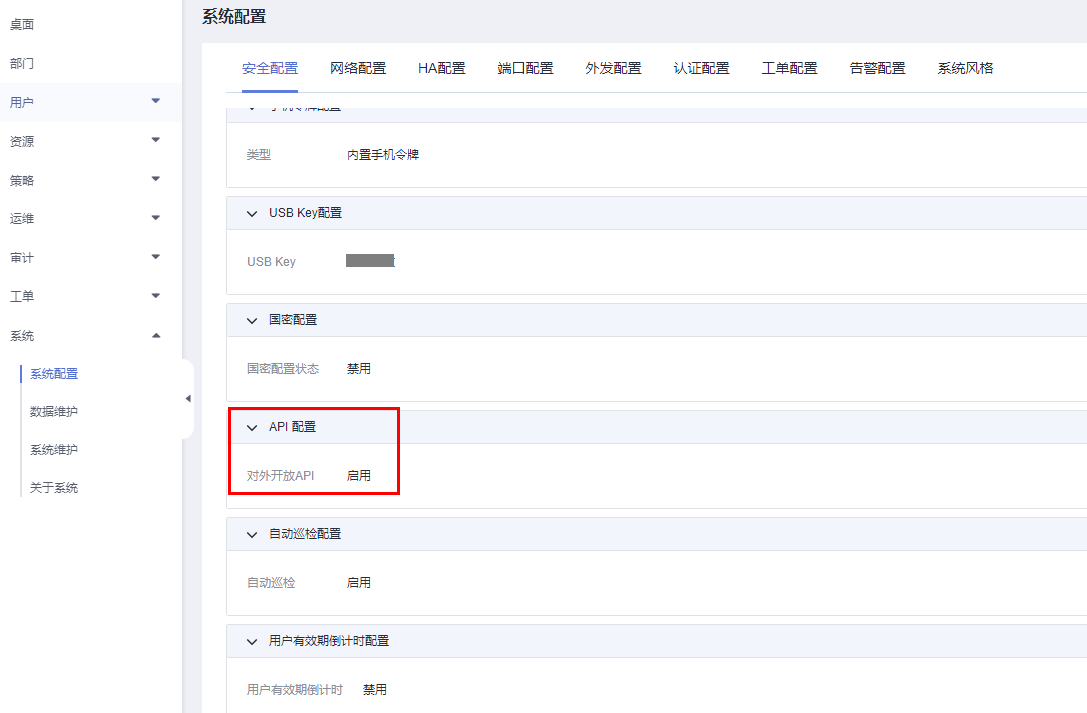Image resolution: width=1087 pixels, height=713 pixels.
Task: Collapse the 自动巡检配置 section chevron
Action: pos(252,534)
